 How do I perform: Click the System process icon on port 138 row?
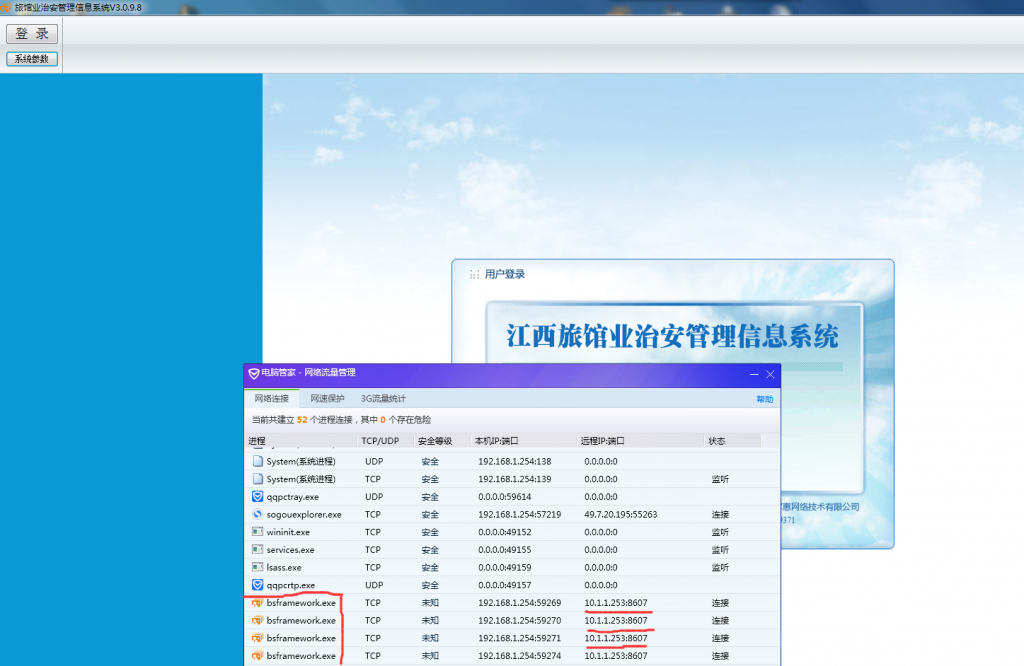coord(257,461)
